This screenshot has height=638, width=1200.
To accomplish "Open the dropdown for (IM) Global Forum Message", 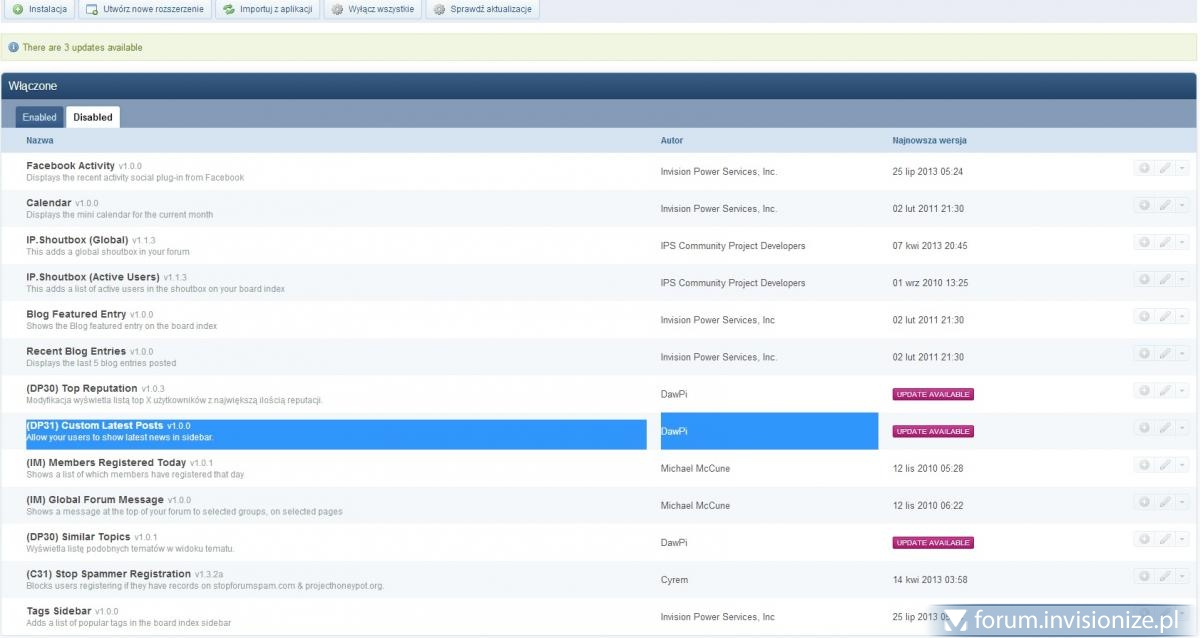I will [x=1182, y=502].
